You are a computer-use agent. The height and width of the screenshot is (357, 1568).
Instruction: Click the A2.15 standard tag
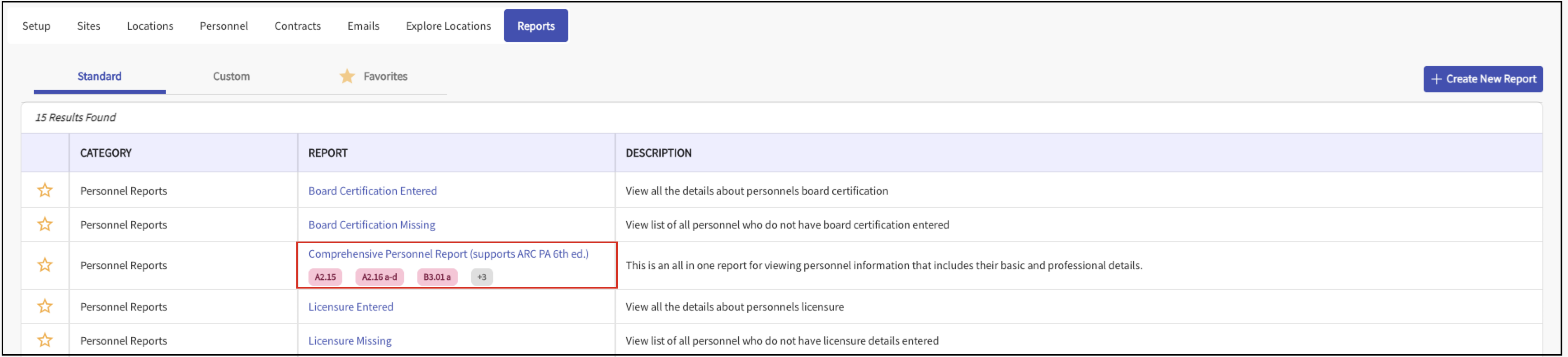pyautogui.click(x=325, y=277)
